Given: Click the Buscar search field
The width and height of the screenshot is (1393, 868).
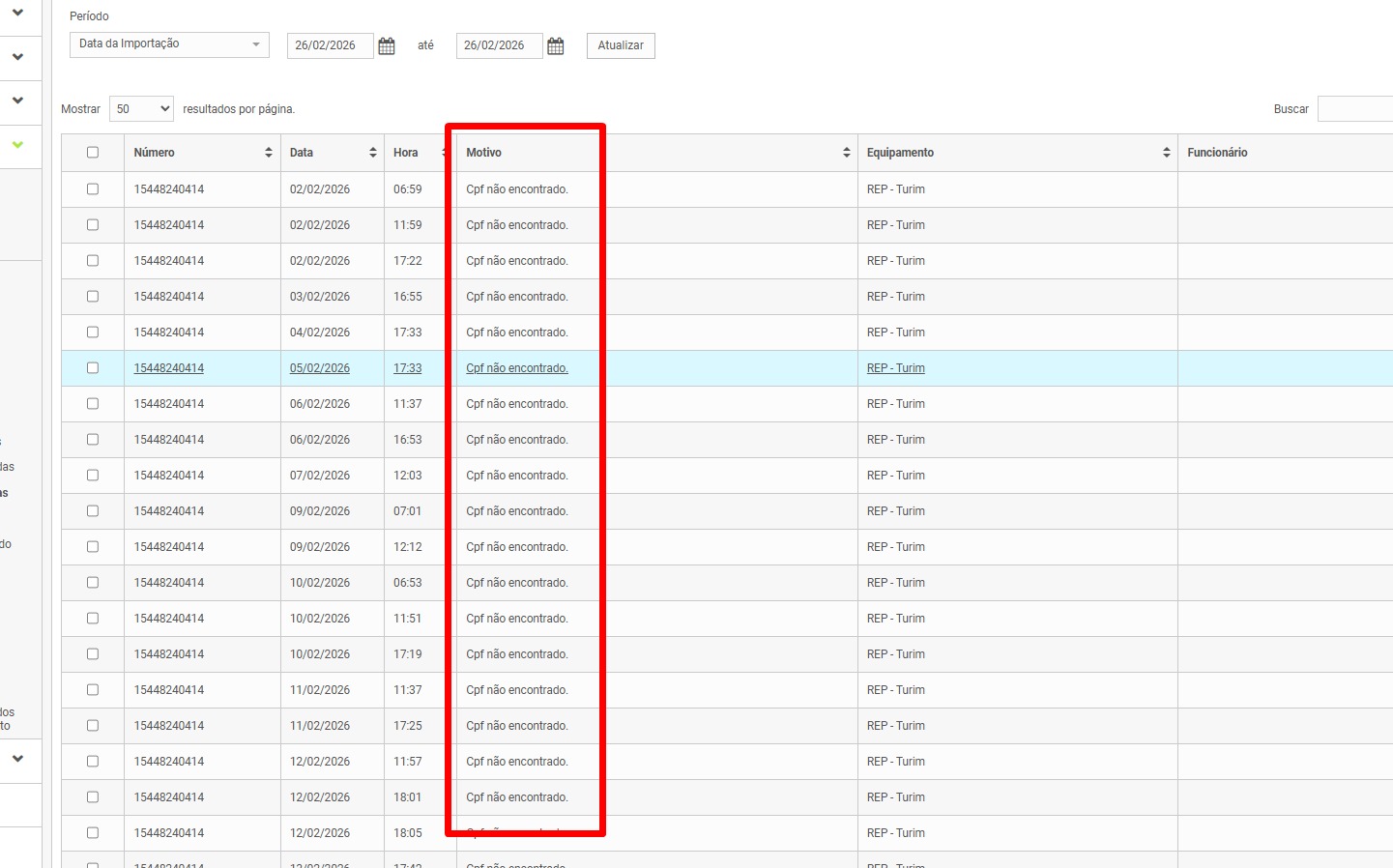Looking at the screenshot, I should pos(1354,109).
